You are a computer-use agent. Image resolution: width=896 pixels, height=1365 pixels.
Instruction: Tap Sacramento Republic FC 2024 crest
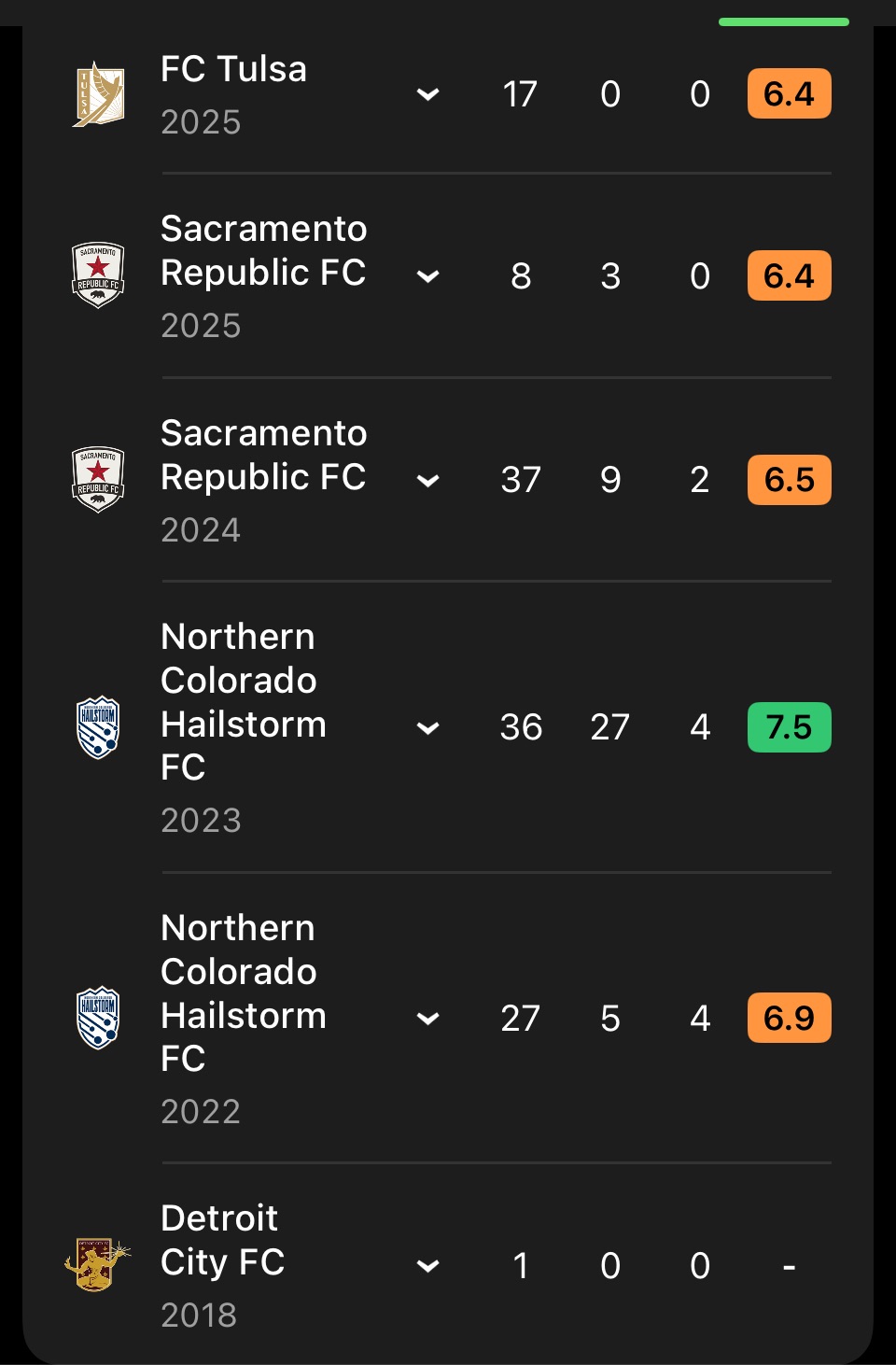click(x=98, y=480)
